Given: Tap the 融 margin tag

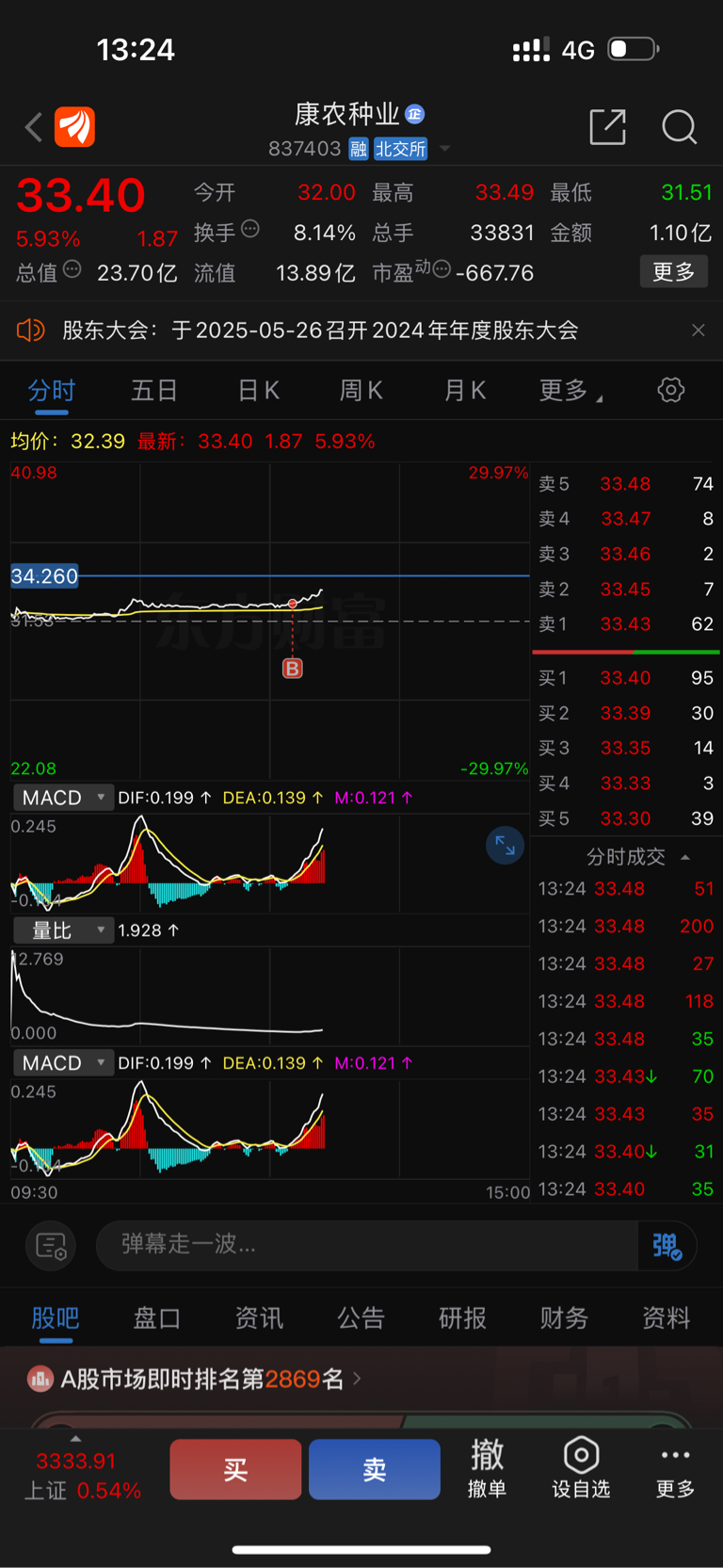Looking at the screenshot, I should (x=358, y=149).
